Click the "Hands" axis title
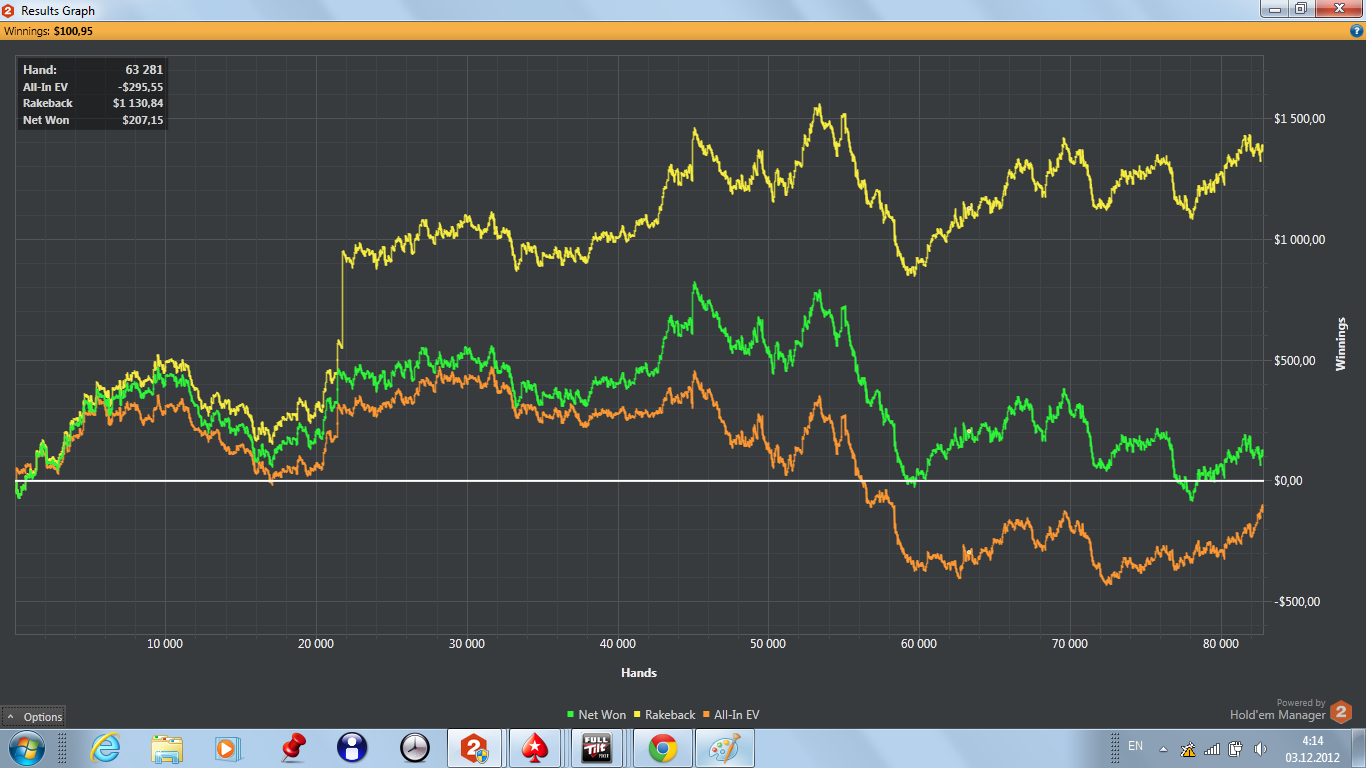Viewport: 1366px width, 768px height. (x=639, y=673)
